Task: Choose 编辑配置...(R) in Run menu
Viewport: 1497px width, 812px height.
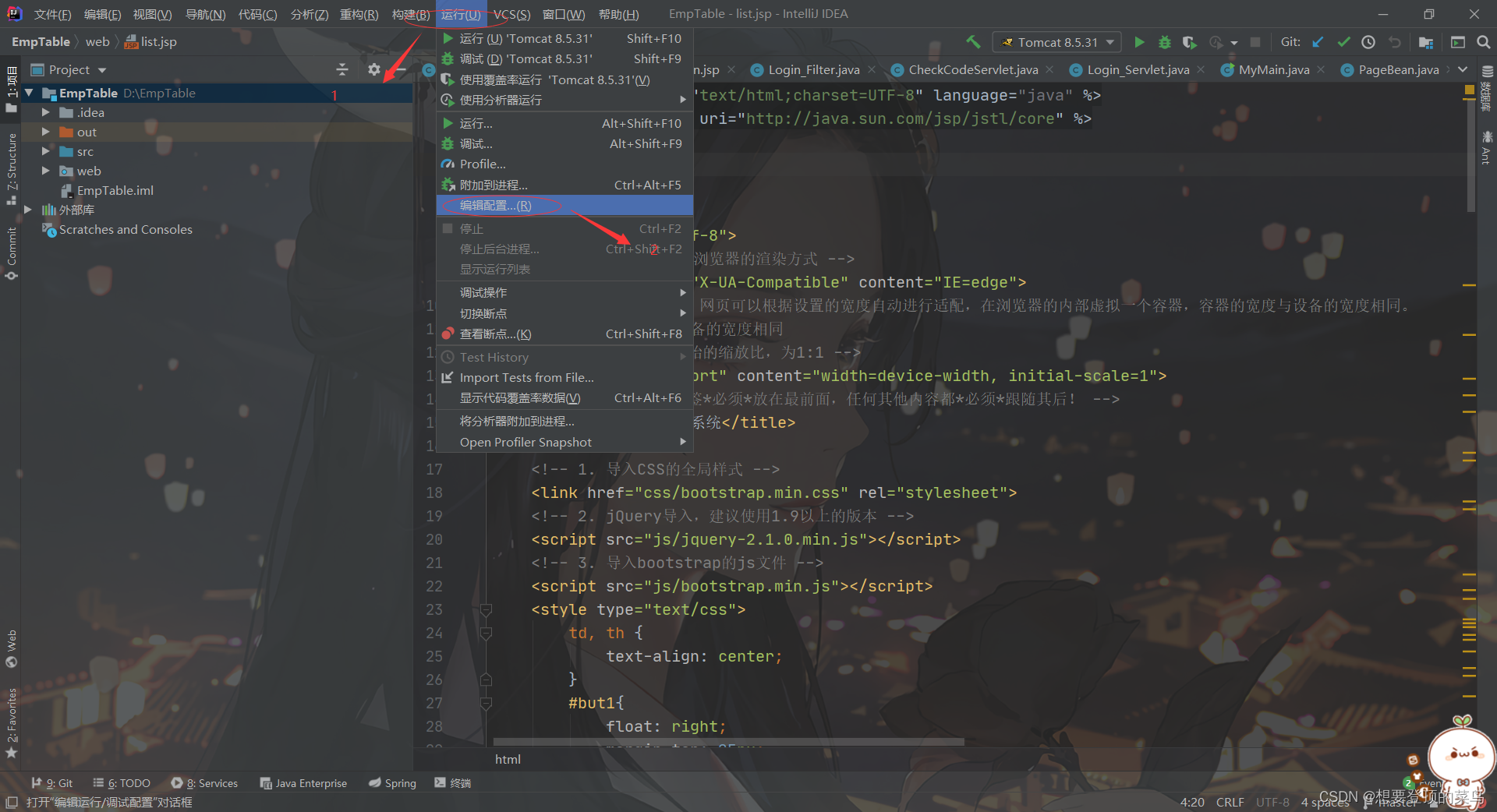Action: (x=564, y=205)
